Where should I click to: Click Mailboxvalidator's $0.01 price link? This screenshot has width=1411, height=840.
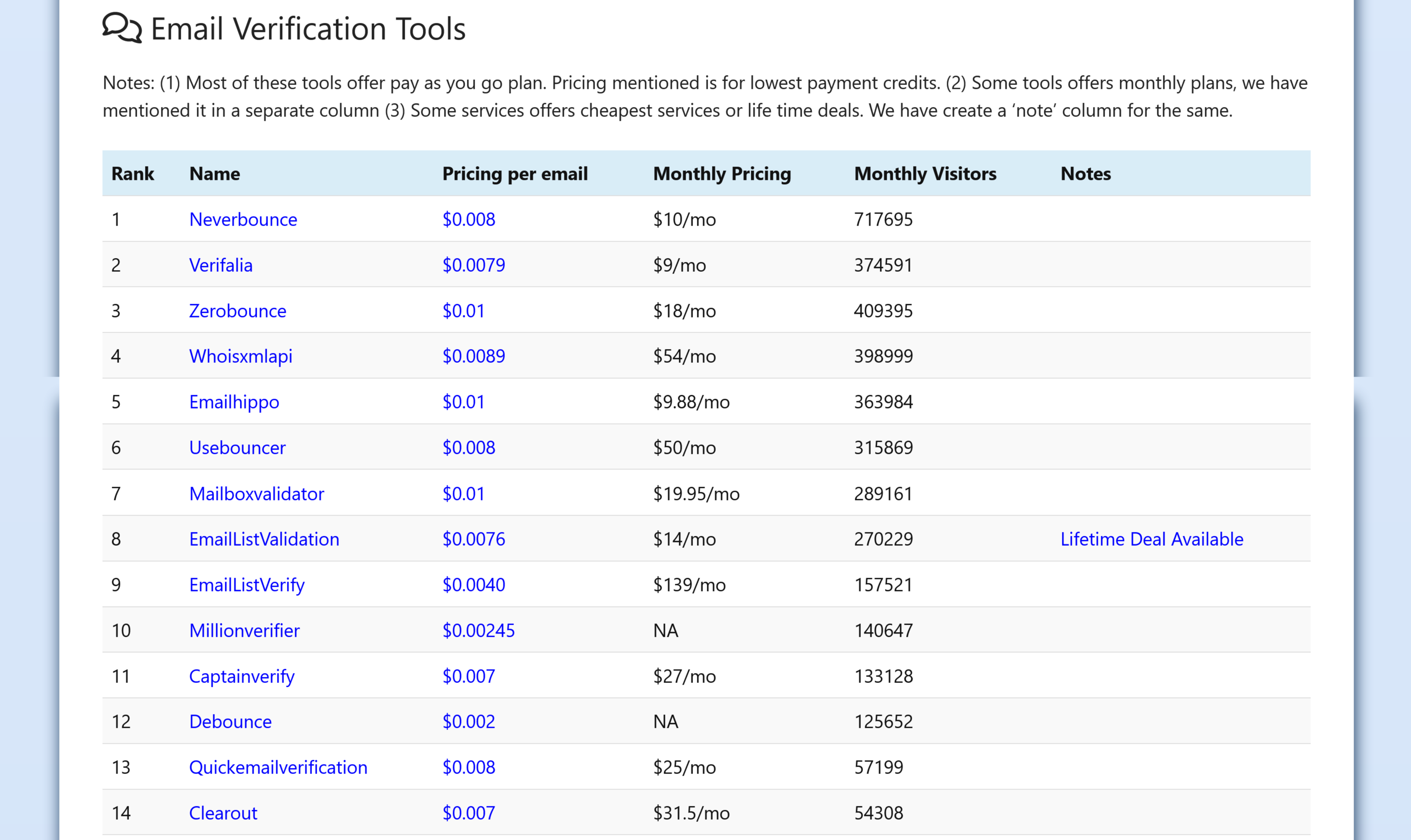click(463, 494)
